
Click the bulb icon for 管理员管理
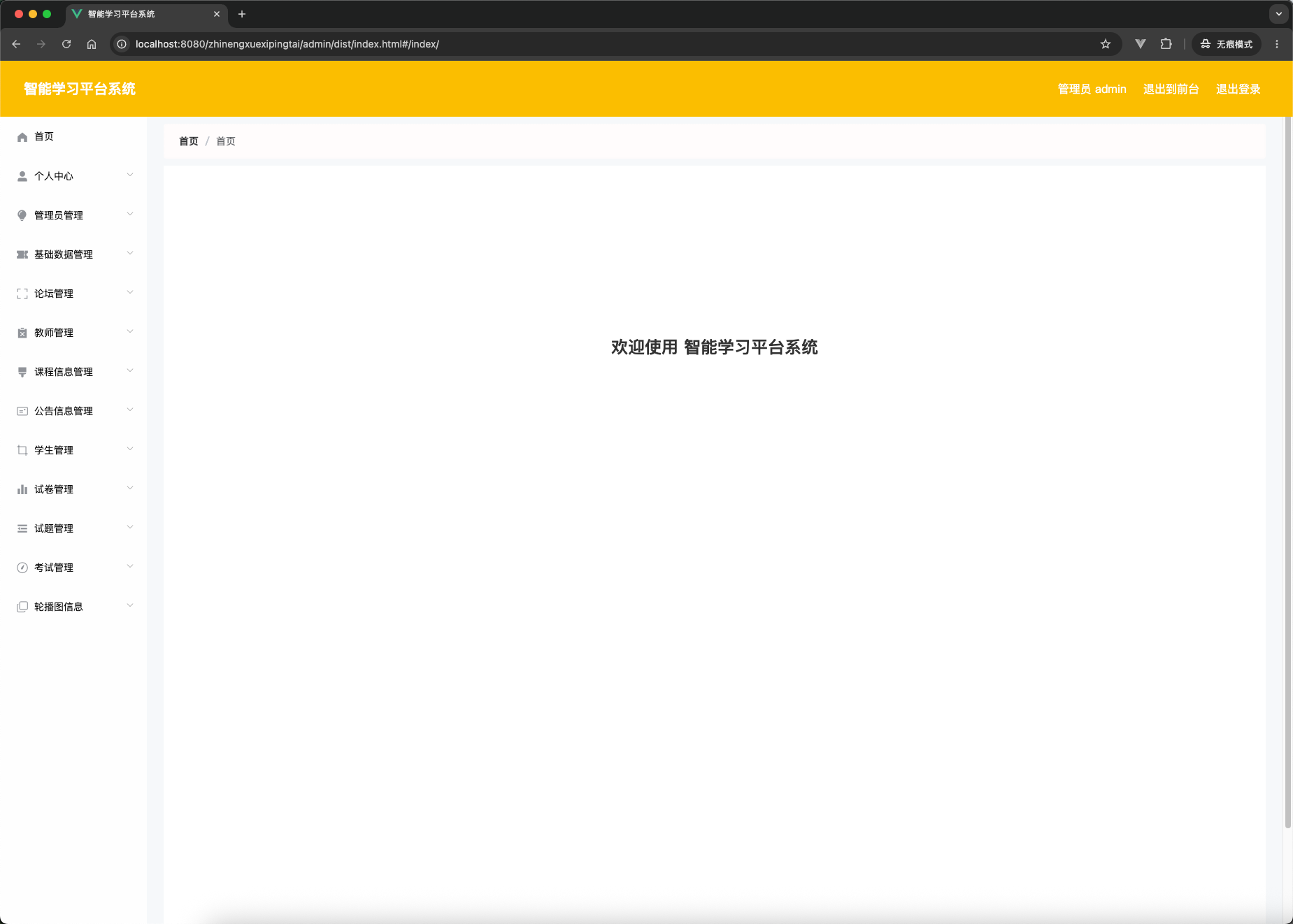pyautogui.click(x=22, y=215)
